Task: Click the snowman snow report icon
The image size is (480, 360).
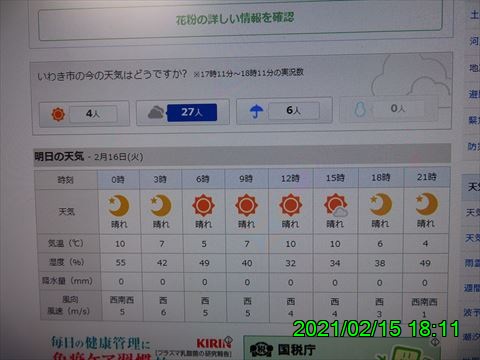Action: 360,109
